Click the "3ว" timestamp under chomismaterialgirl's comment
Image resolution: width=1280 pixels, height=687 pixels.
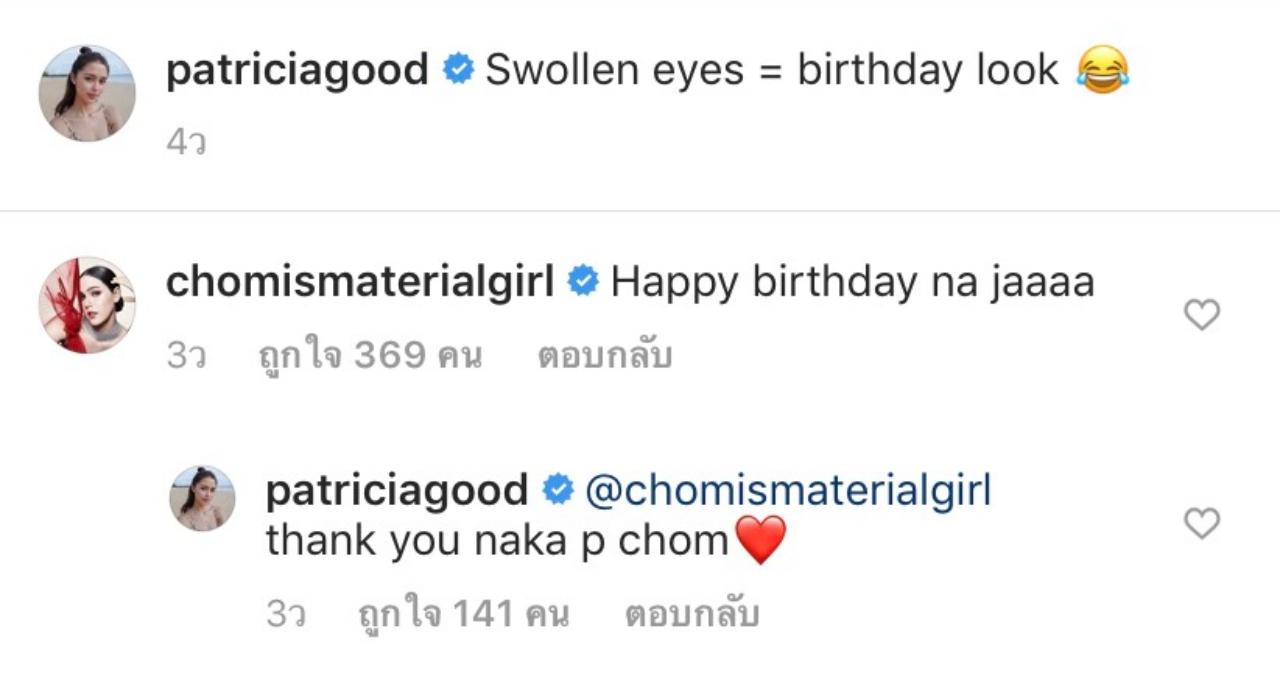click(x=186, y=357)
